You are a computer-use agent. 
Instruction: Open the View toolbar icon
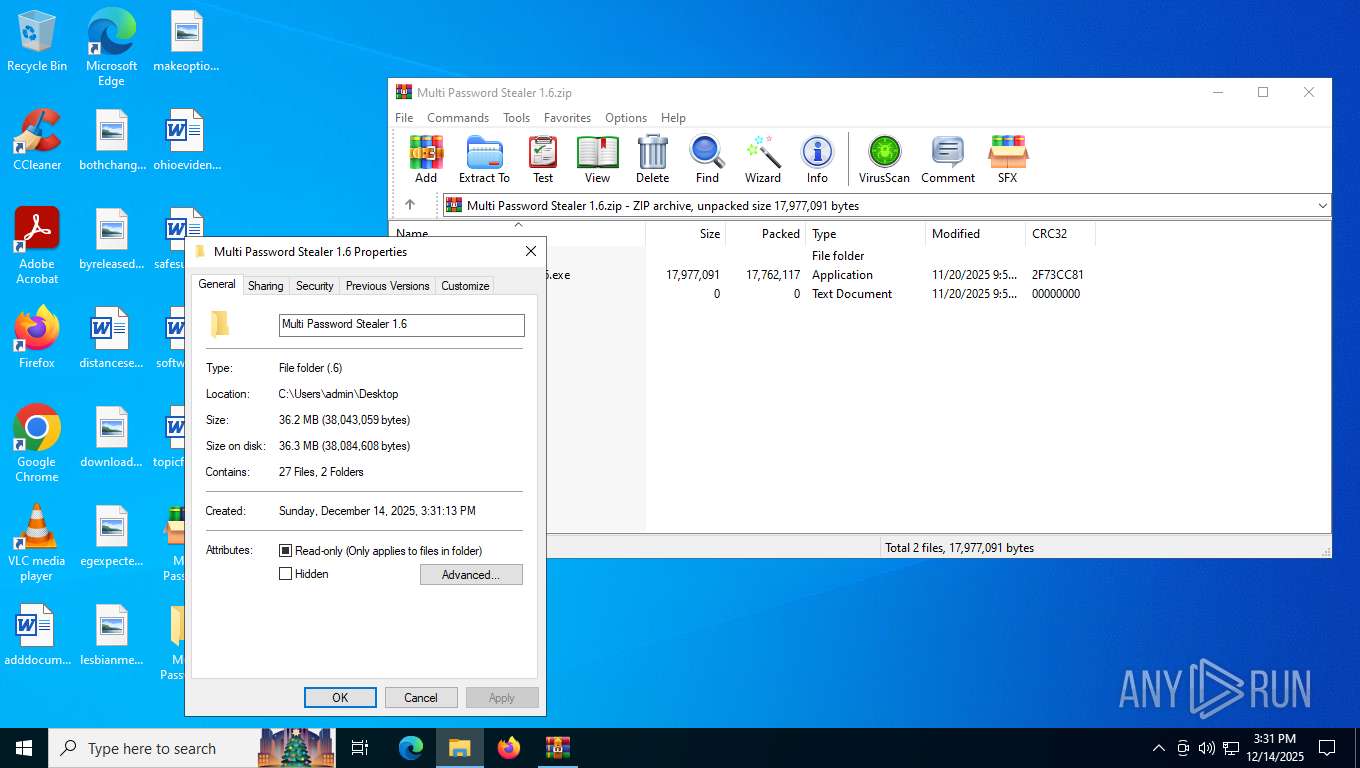[x=597, y=160]
